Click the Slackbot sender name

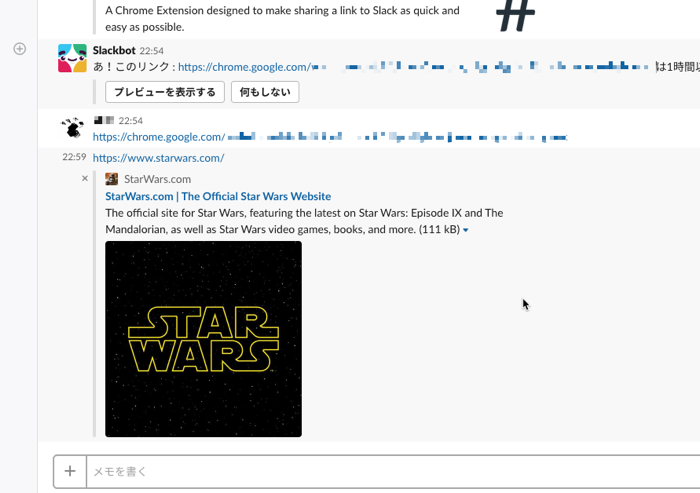coord(114,50)
